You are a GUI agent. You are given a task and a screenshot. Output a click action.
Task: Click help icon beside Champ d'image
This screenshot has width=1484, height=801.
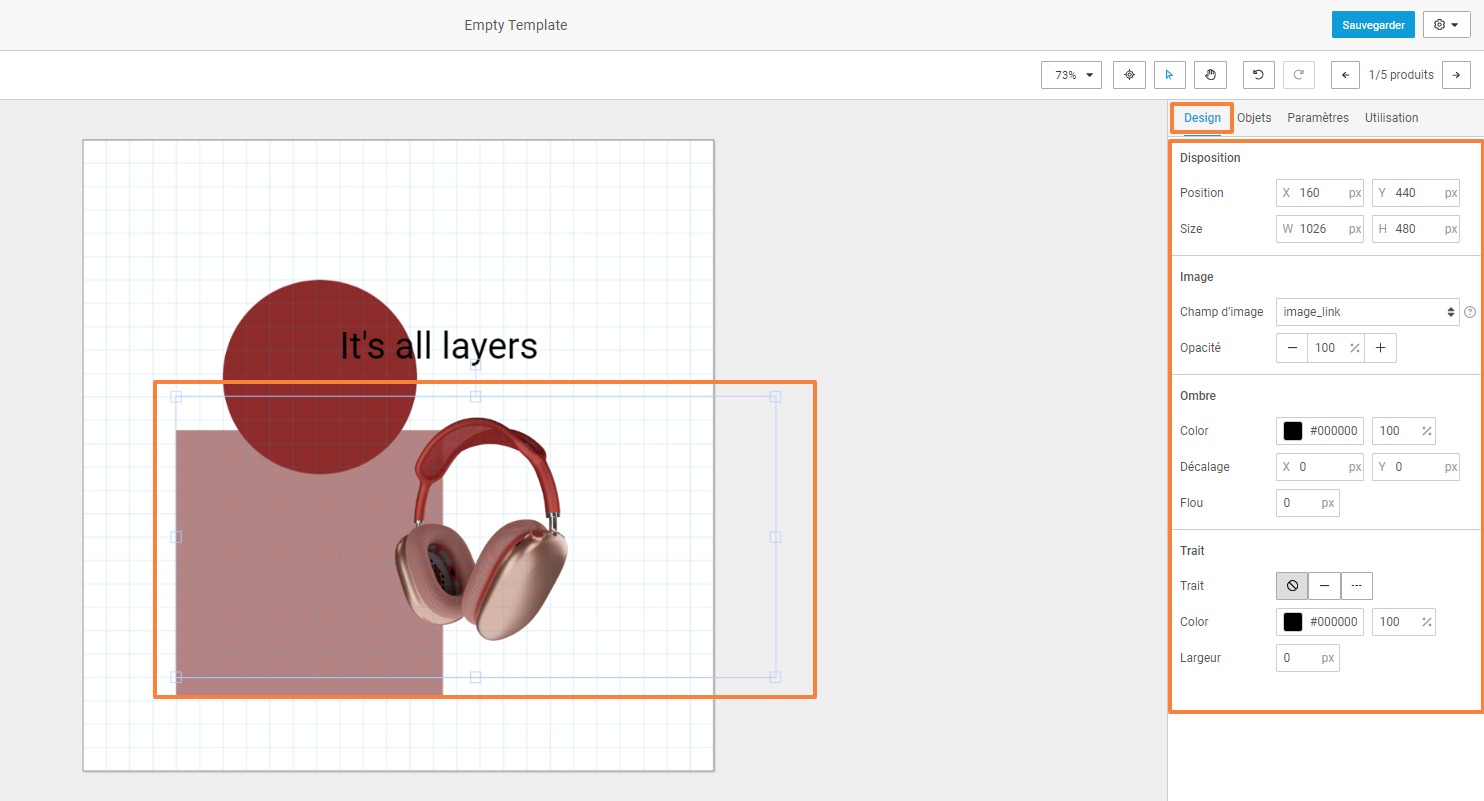[1470, 312]
